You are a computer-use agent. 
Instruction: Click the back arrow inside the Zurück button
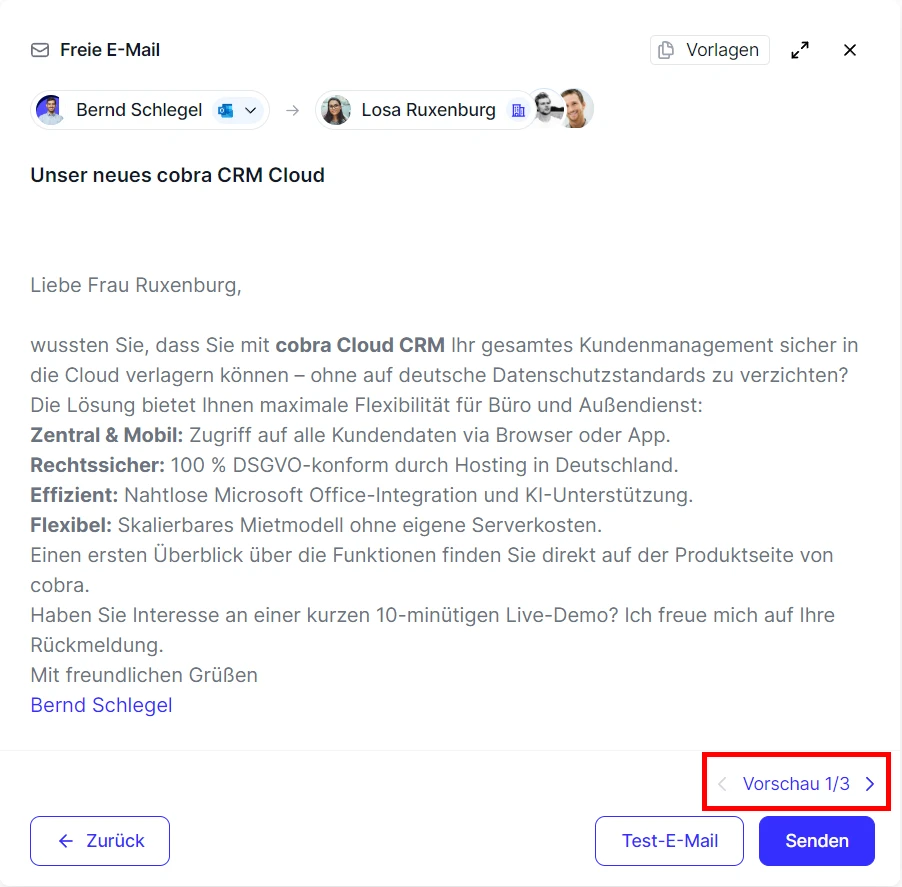[x=64, y=841]
